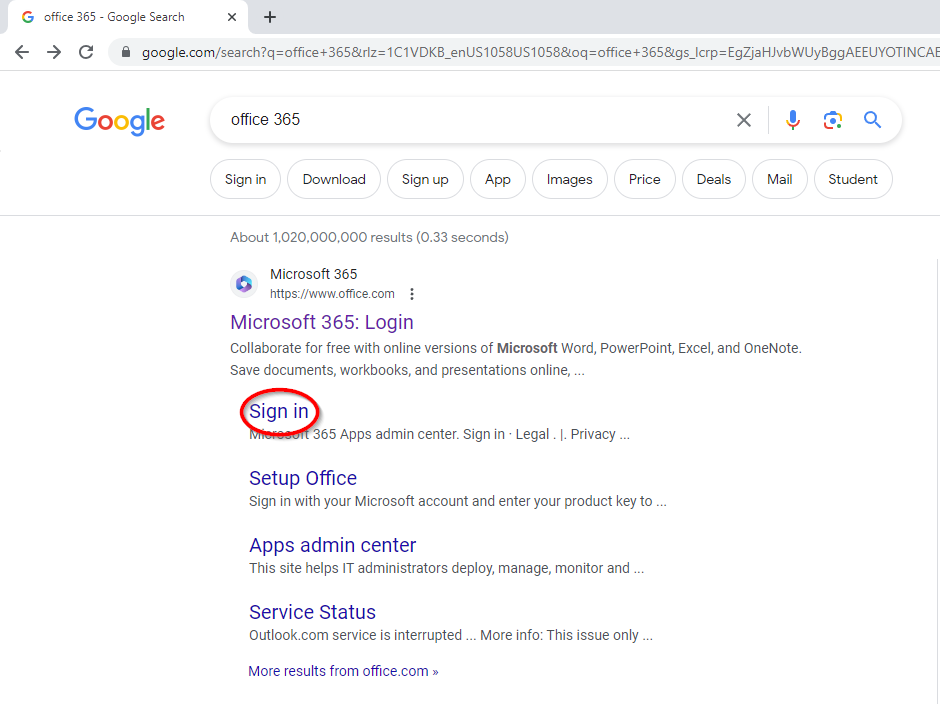Click the Microsoft 365 favicon in result
Viewport: 940px width, 704px height.
click(x=244, y=284)
